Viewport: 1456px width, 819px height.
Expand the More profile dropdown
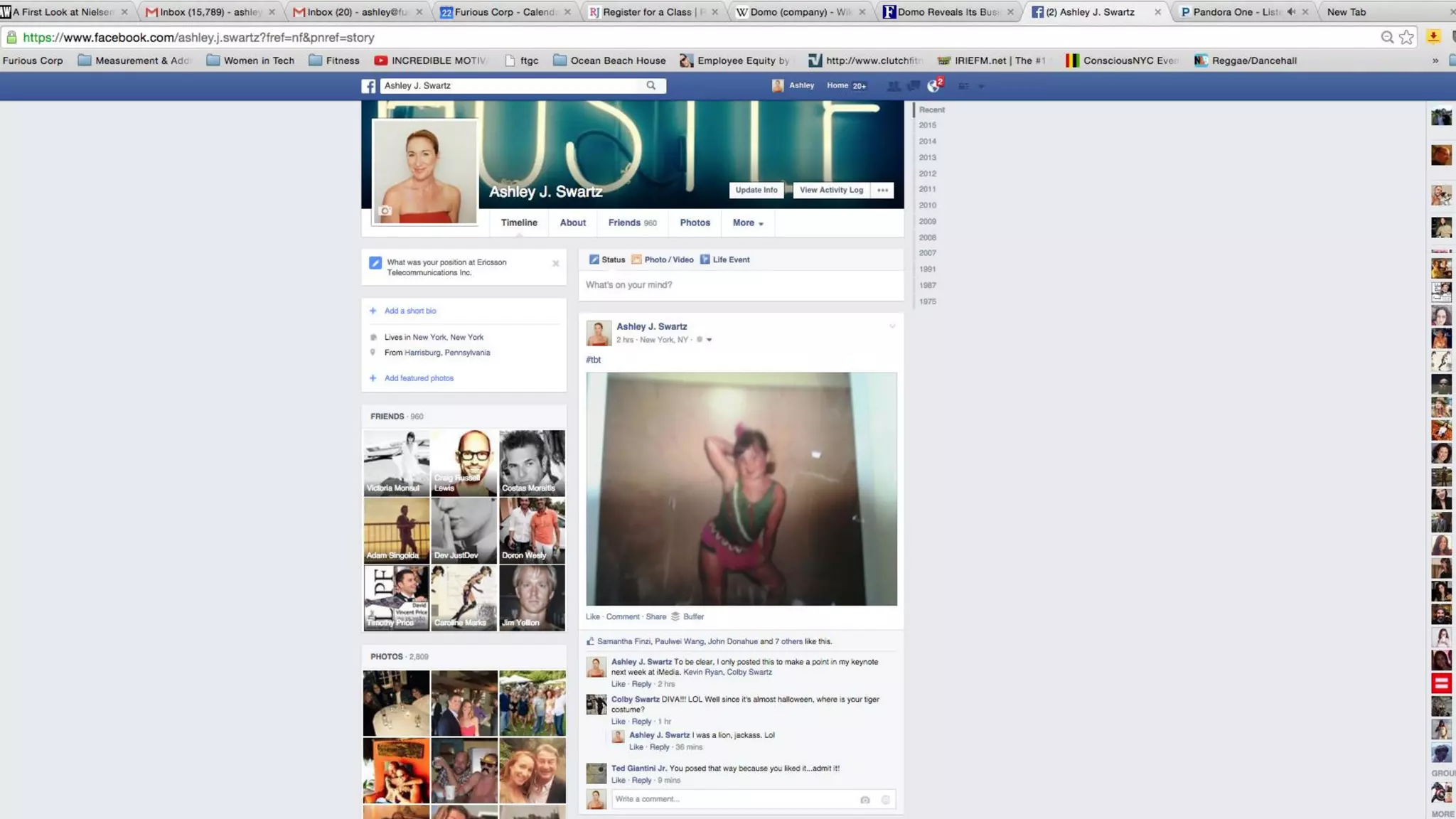point(748,223)
